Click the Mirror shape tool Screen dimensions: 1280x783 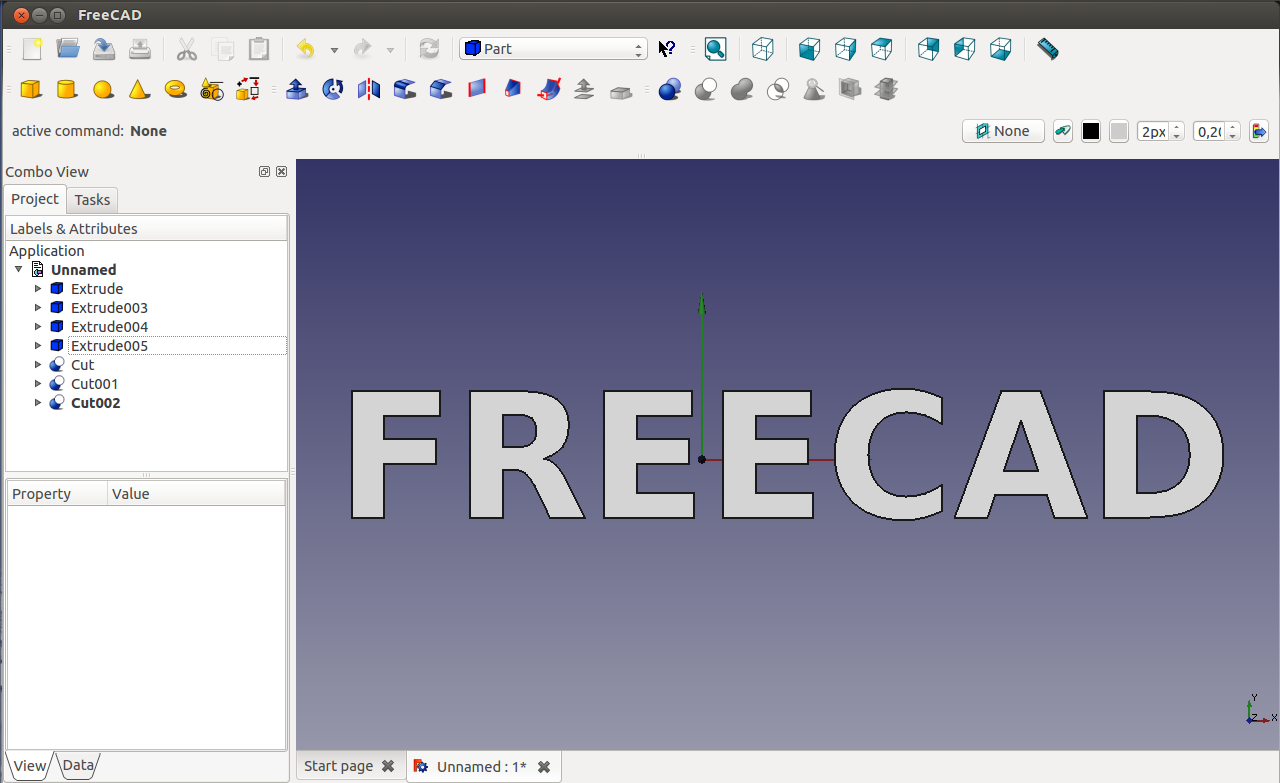click(369, 90)
